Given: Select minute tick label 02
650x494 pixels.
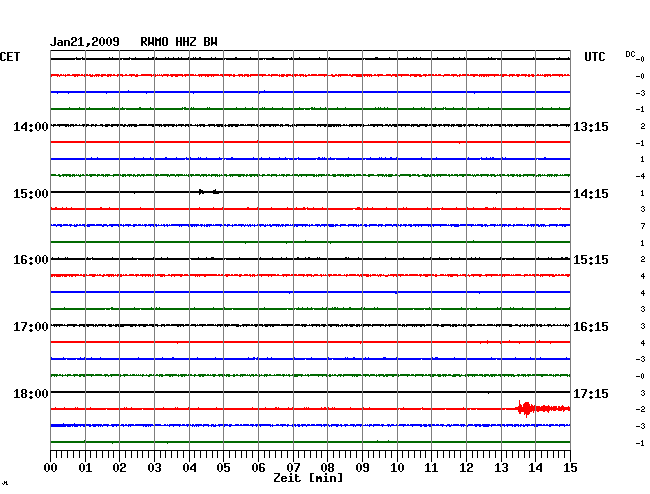Looking at the screenshot, I should [119, 468].
